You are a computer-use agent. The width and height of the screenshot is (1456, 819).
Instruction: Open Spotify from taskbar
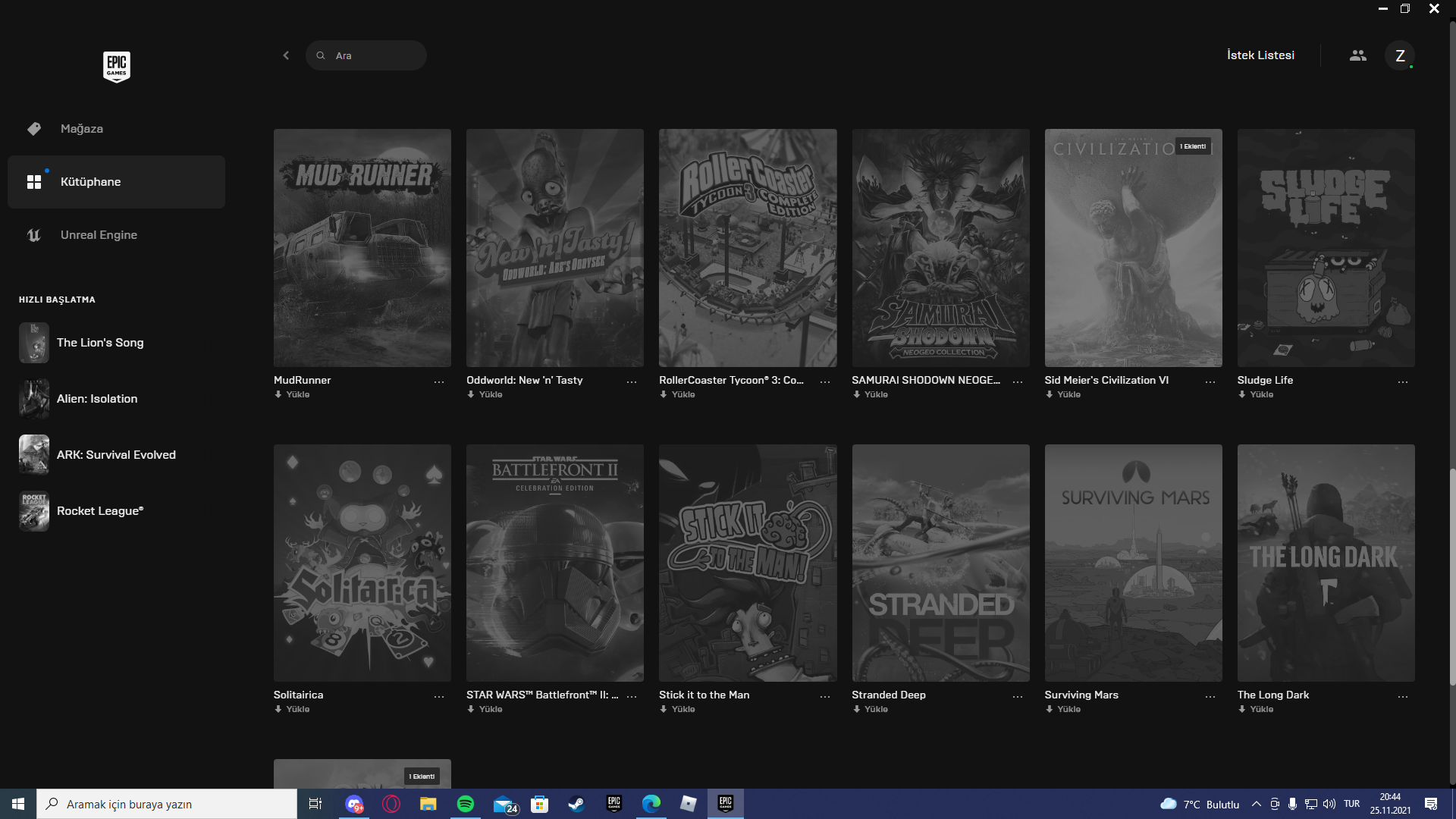(466, 804)
